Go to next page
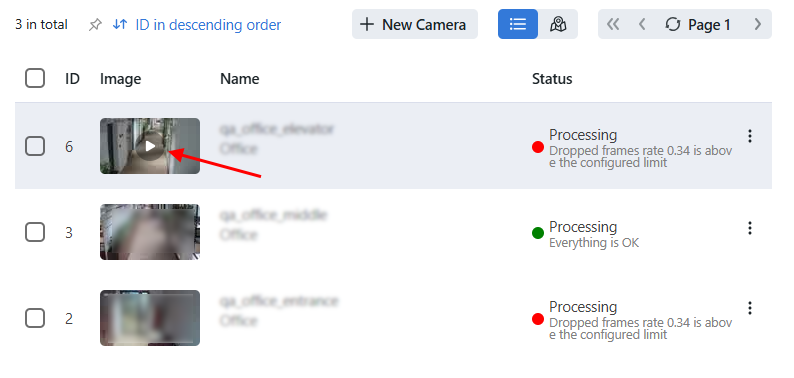 [x=758, y=24]
